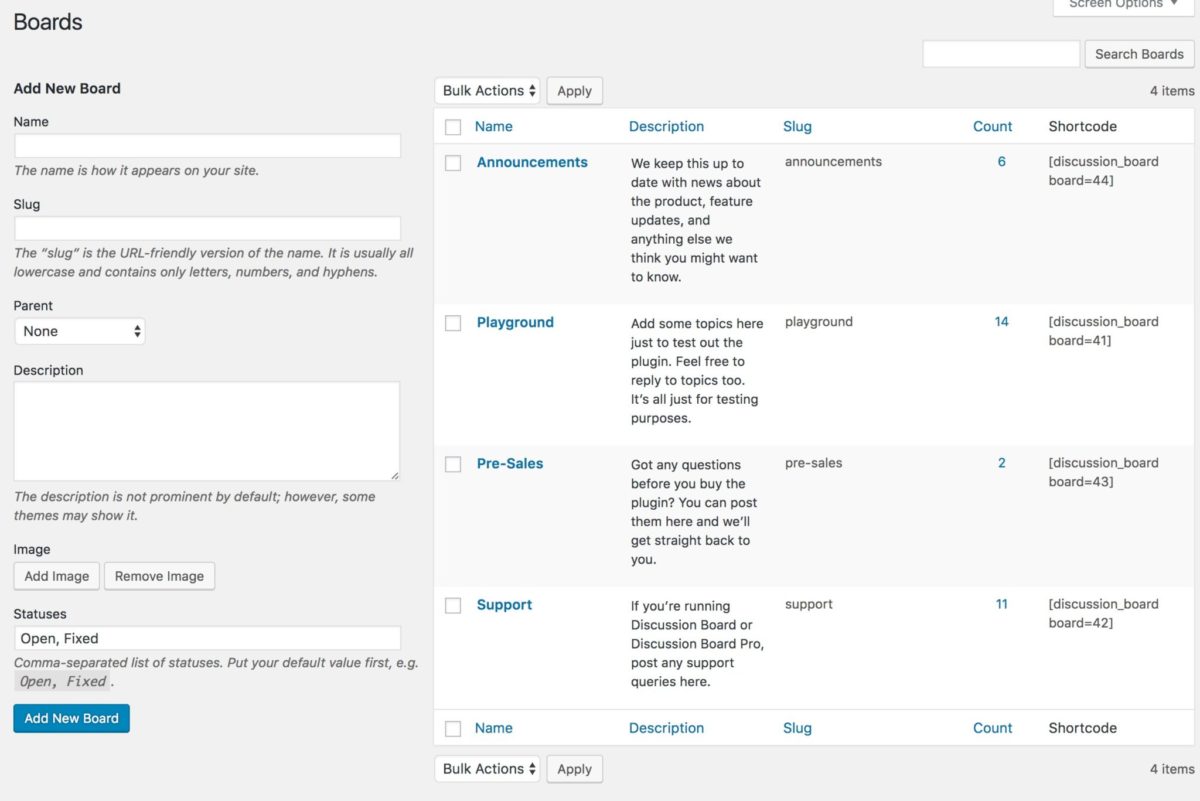Open the bottom Bulk Actions dropdown

tap(487, 768)
